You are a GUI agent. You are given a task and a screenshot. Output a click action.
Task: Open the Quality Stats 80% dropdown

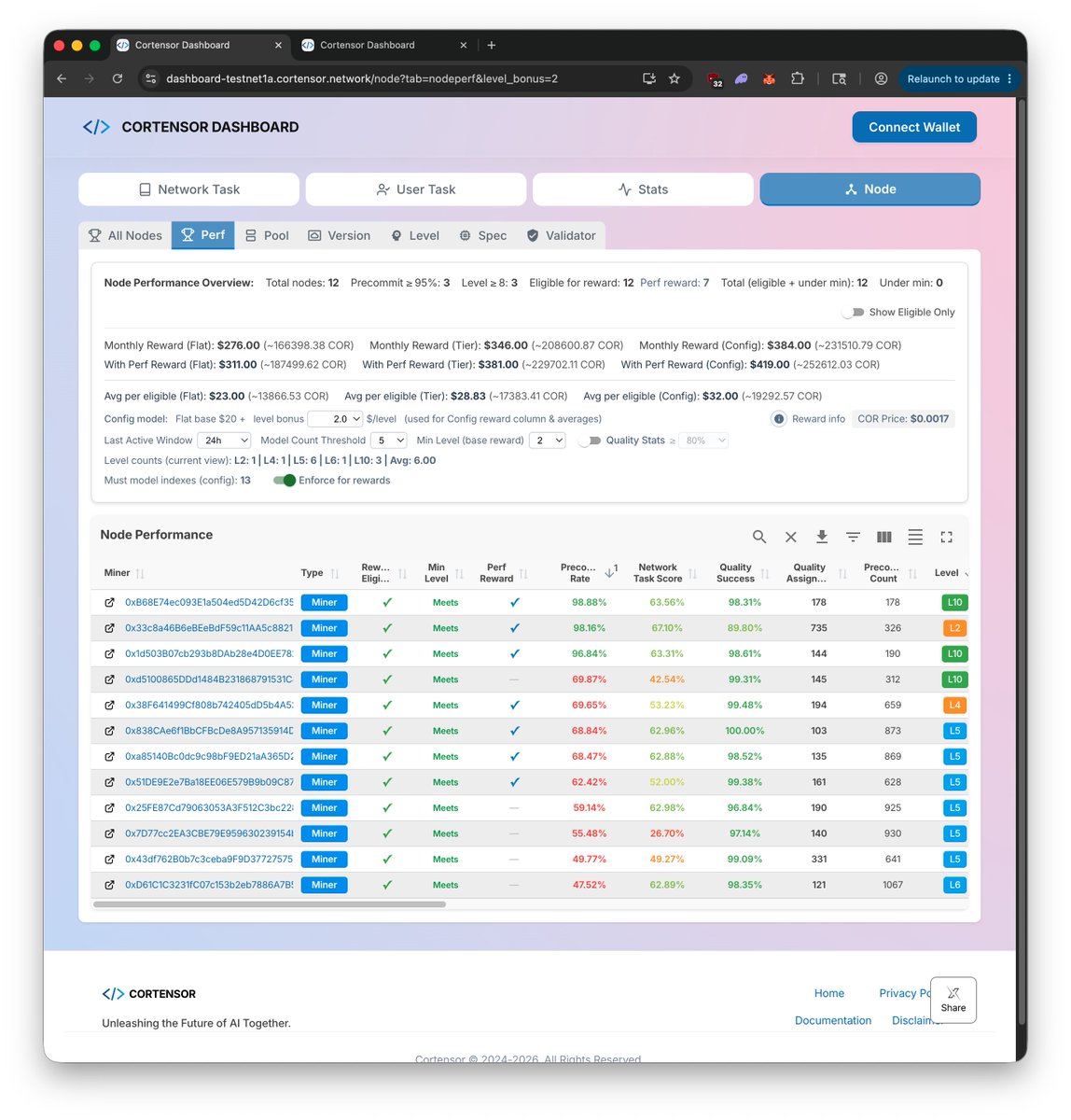(x=703, y=441)
